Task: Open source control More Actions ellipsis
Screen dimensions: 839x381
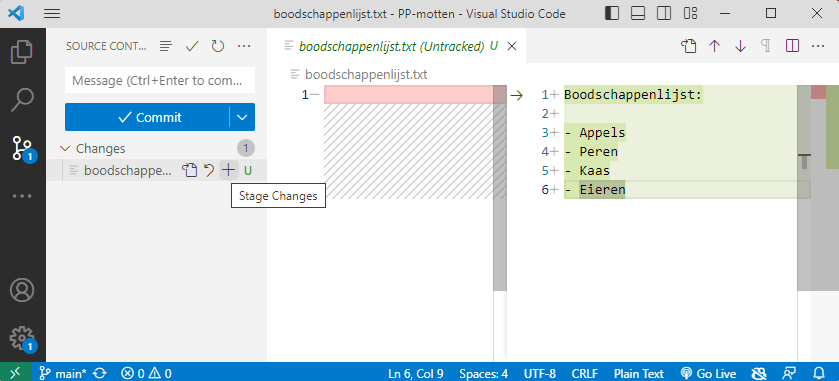Action: coord(244,47)
